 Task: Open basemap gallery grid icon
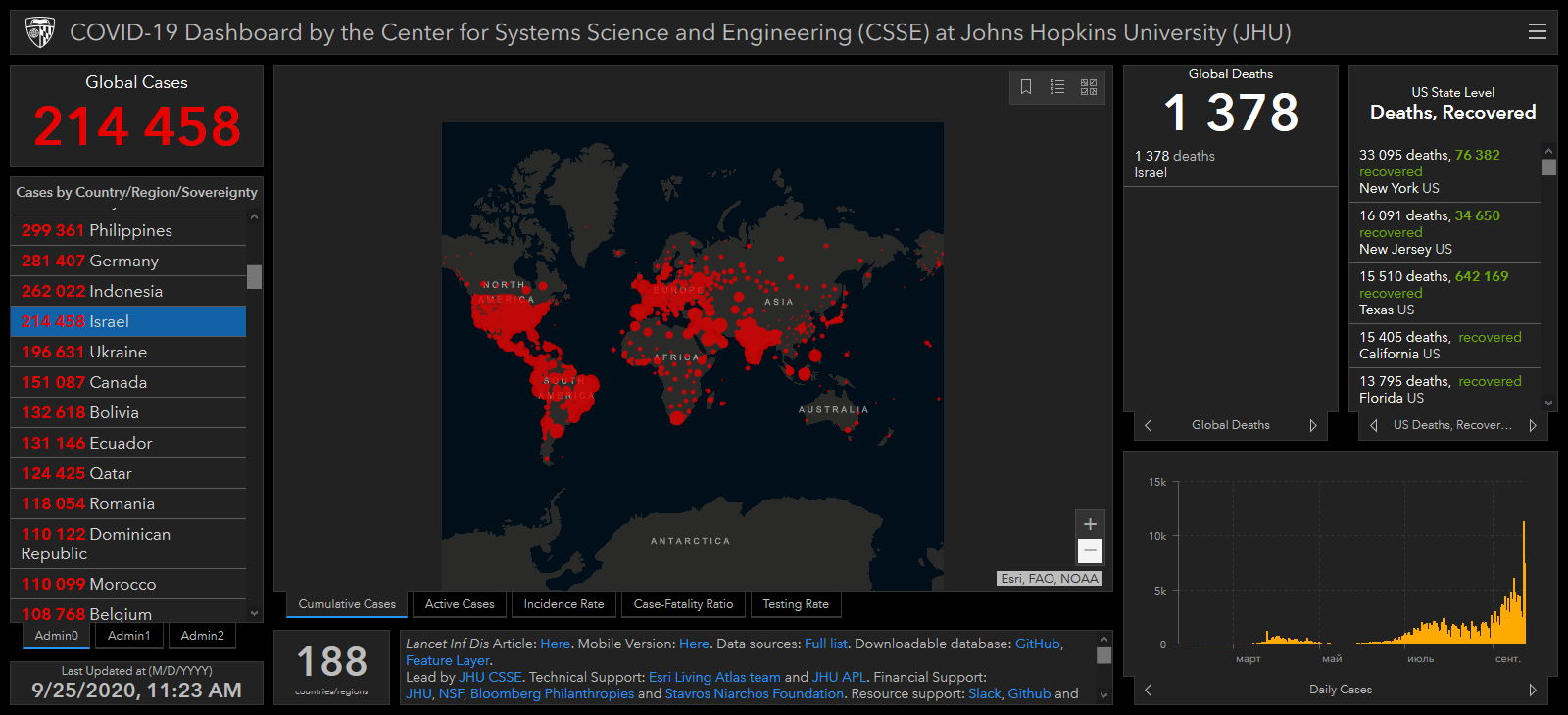point(1089,87)
